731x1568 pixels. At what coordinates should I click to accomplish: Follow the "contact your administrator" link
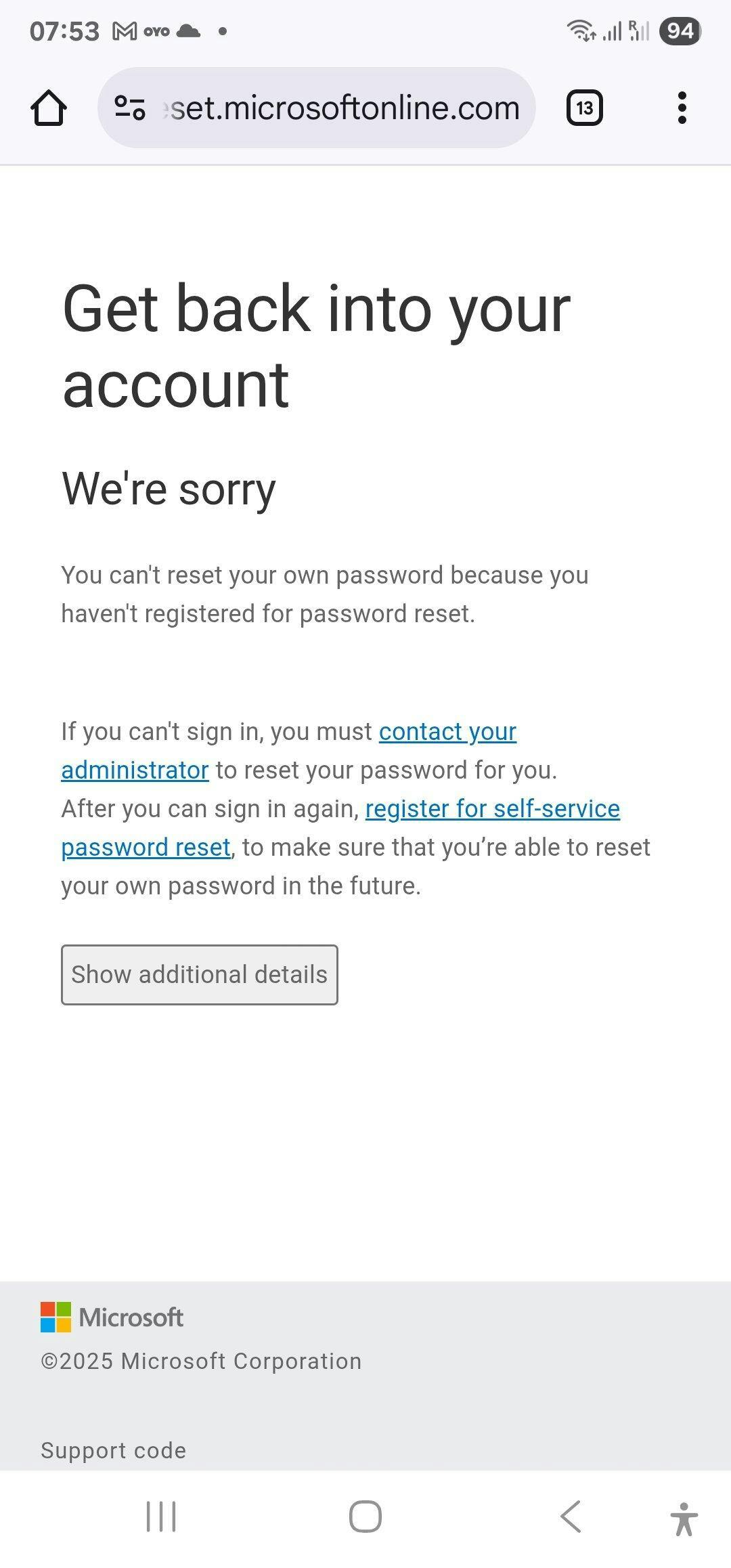pos(447,732)
